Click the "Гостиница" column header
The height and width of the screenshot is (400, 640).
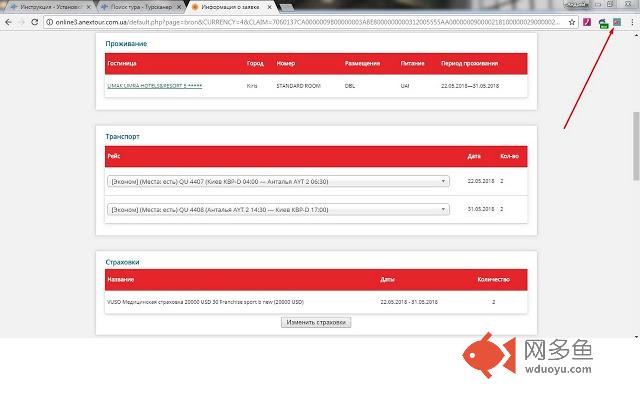[x=122, y=63]
